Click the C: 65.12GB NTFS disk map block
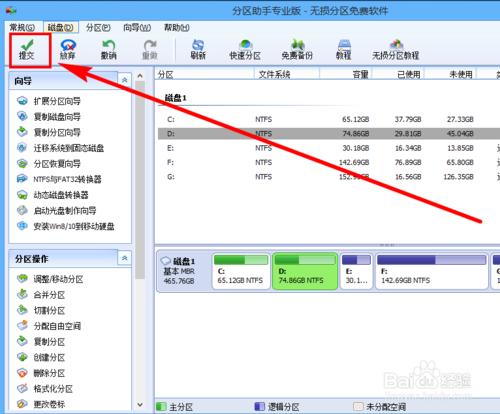Viewport: 500px width, 414px height. point(241,271)
